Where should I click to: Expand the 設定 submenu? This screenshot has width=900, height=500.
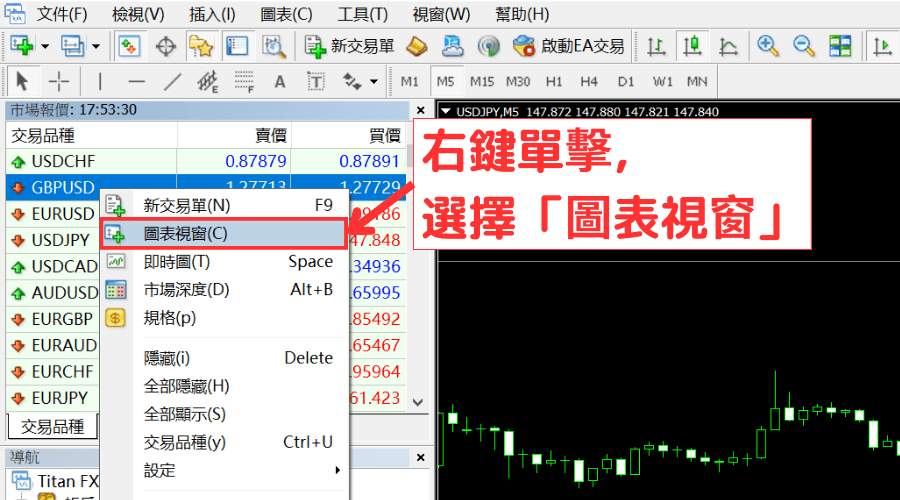224,470
